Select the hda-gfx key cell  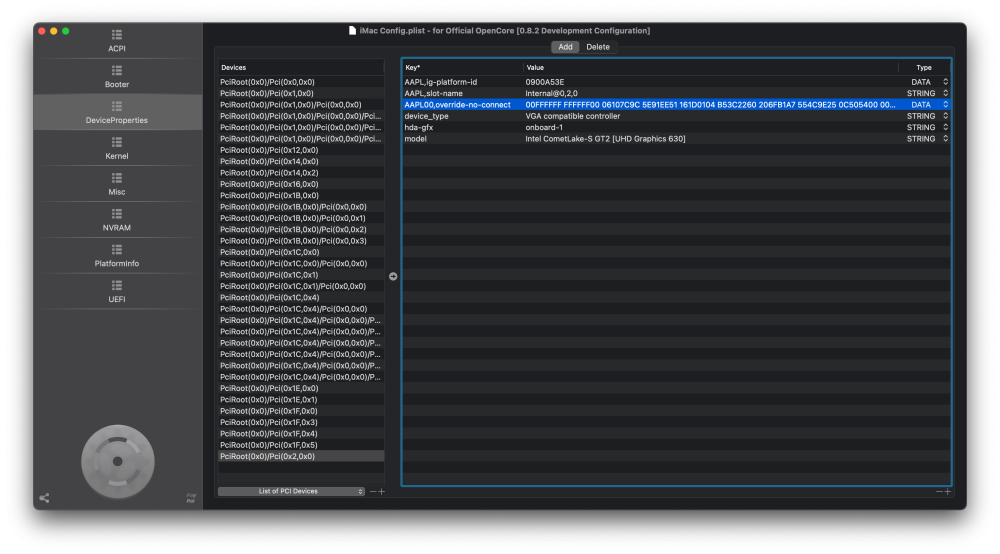tap(418, 128)
